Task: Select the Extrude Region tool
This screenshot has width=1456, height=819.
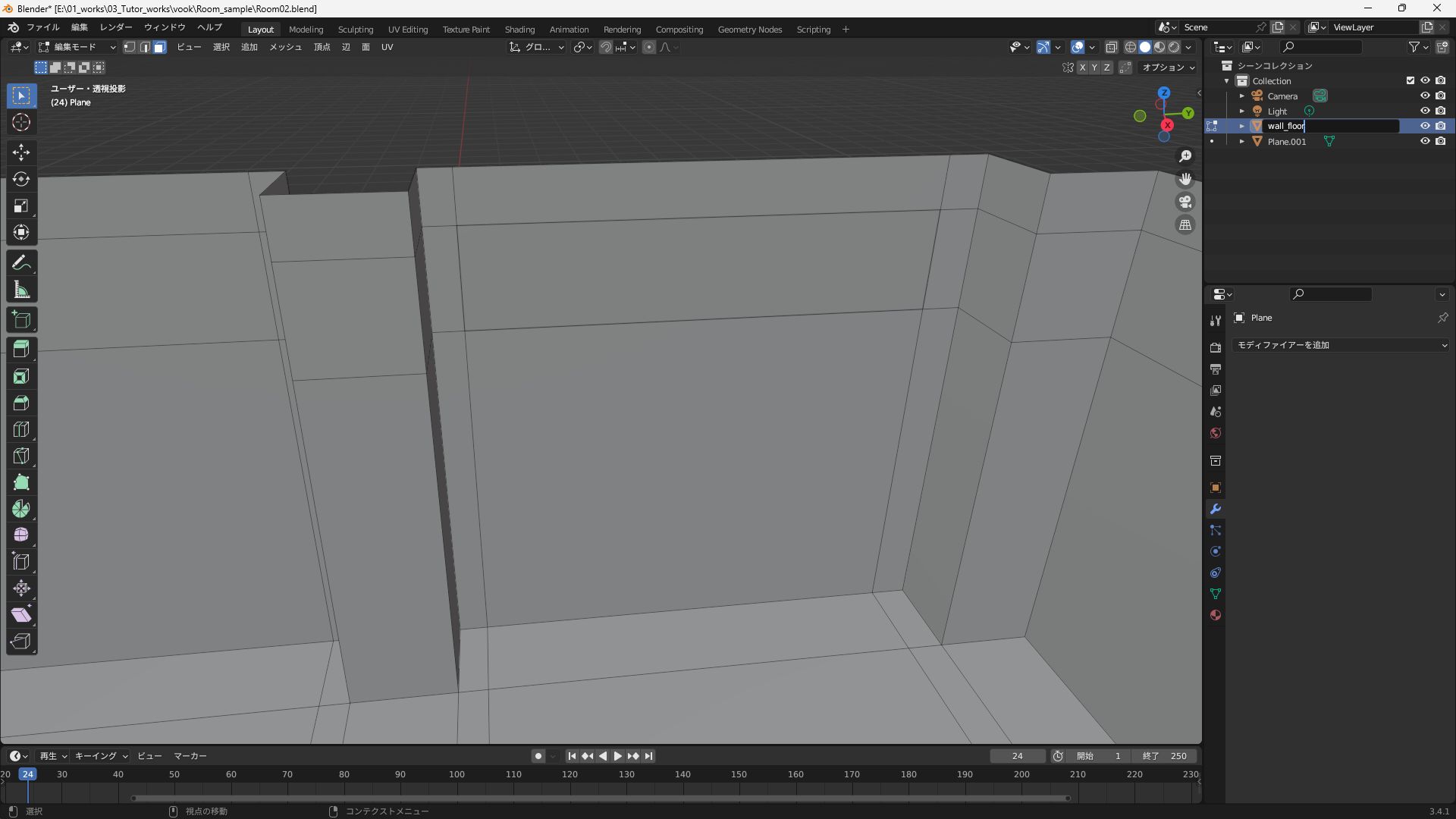Action: [20, 349]
